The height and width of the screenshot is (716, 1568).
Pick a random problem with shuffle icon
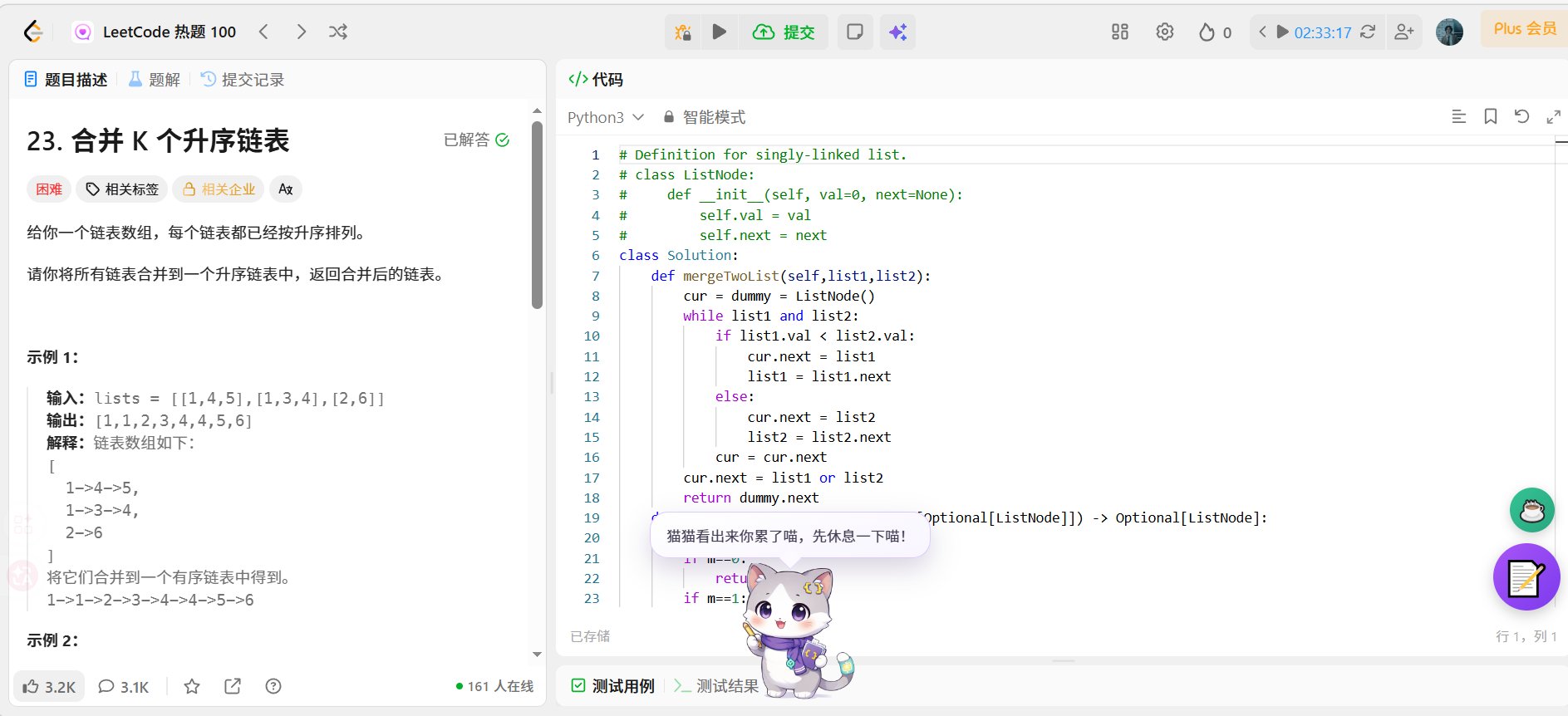[x=338, y=32]
